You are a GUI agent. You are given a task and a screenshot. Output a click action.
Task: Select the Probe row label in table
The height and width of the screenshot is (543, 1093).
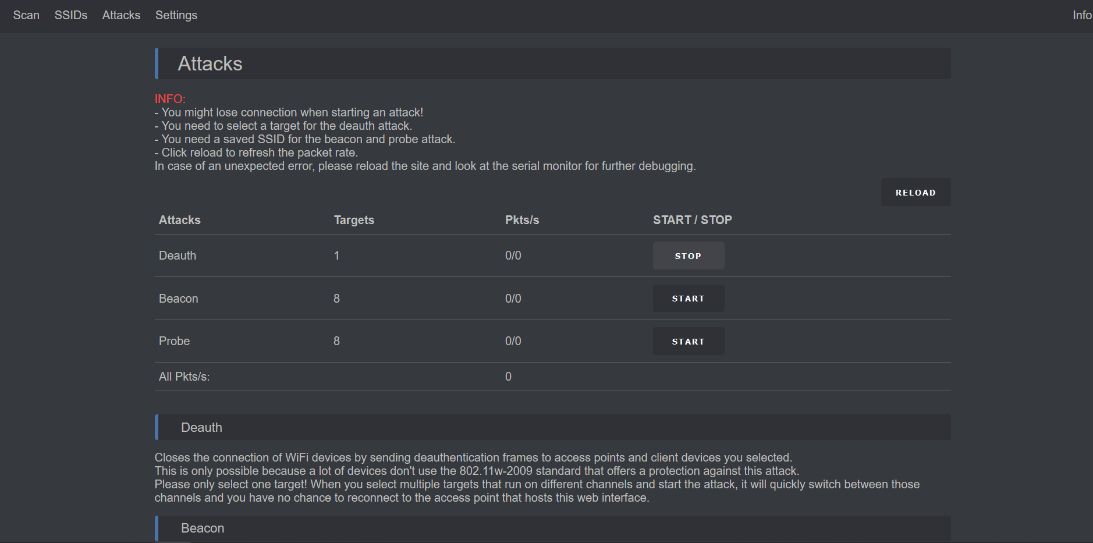pos(174,341)
